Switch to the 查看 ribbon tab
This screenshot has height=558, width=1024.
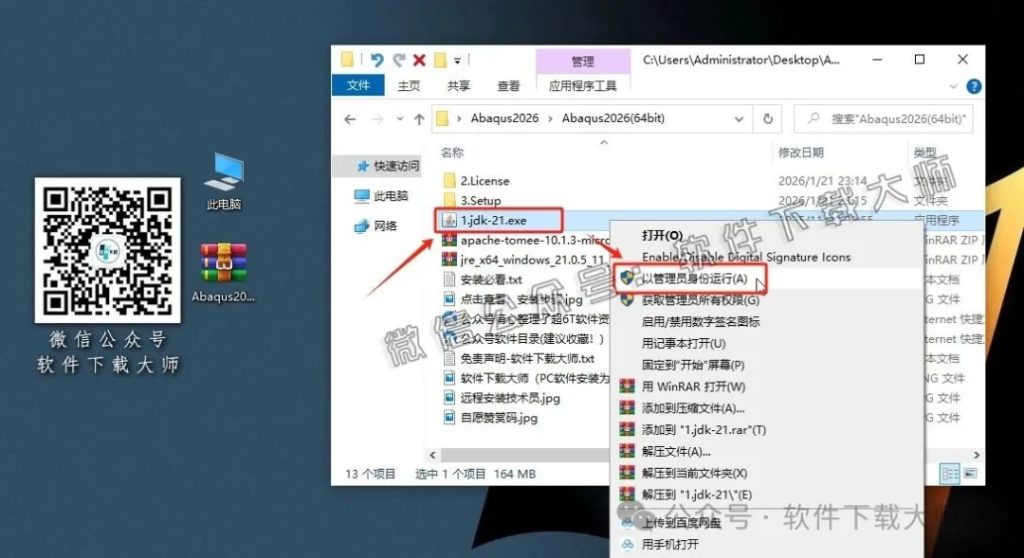(x=508, y=86)
